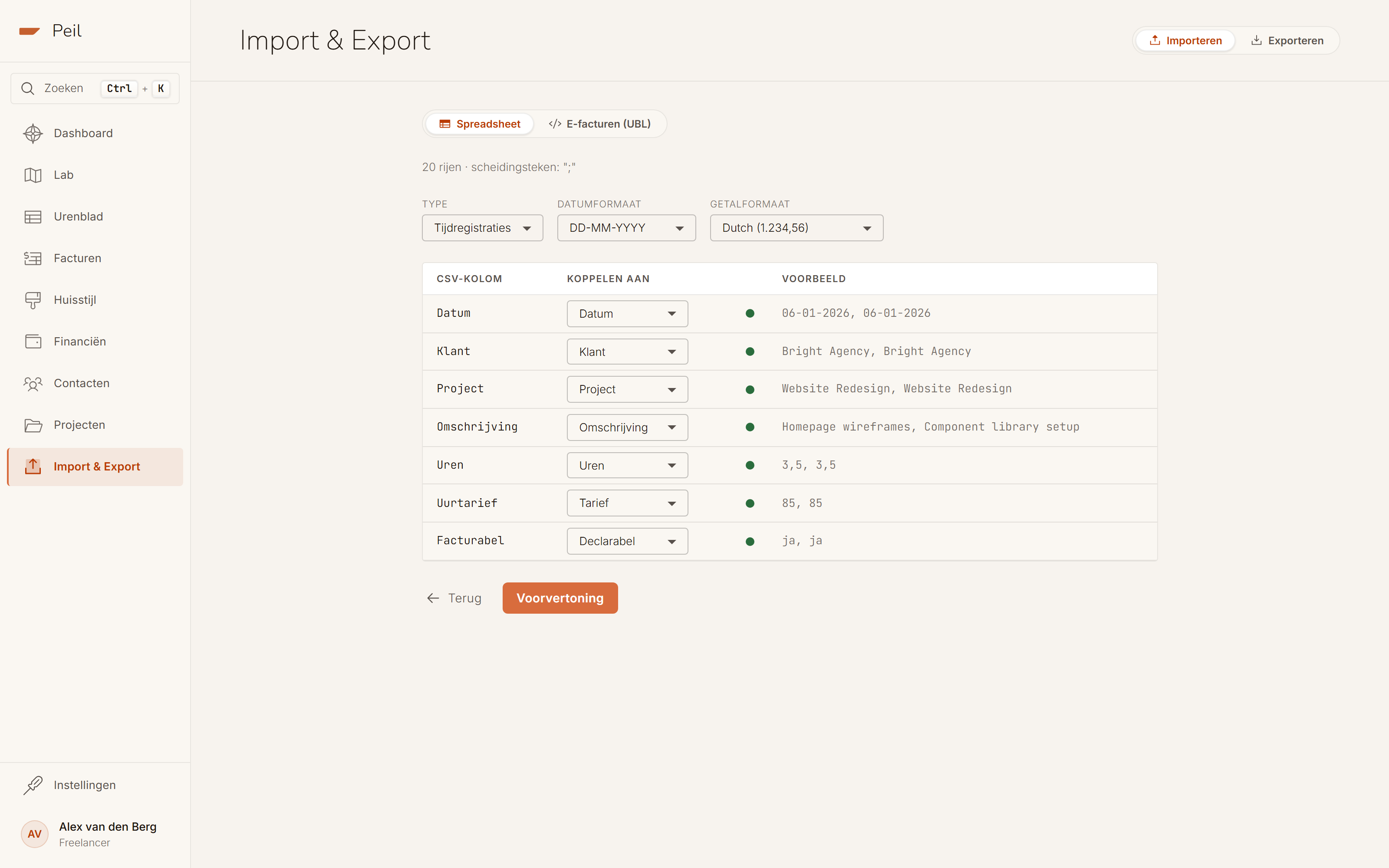The height and width of the screenshot is (868, 1389).
Task: Click the 20 rijen summary text
Action: [x=499, y=167]
